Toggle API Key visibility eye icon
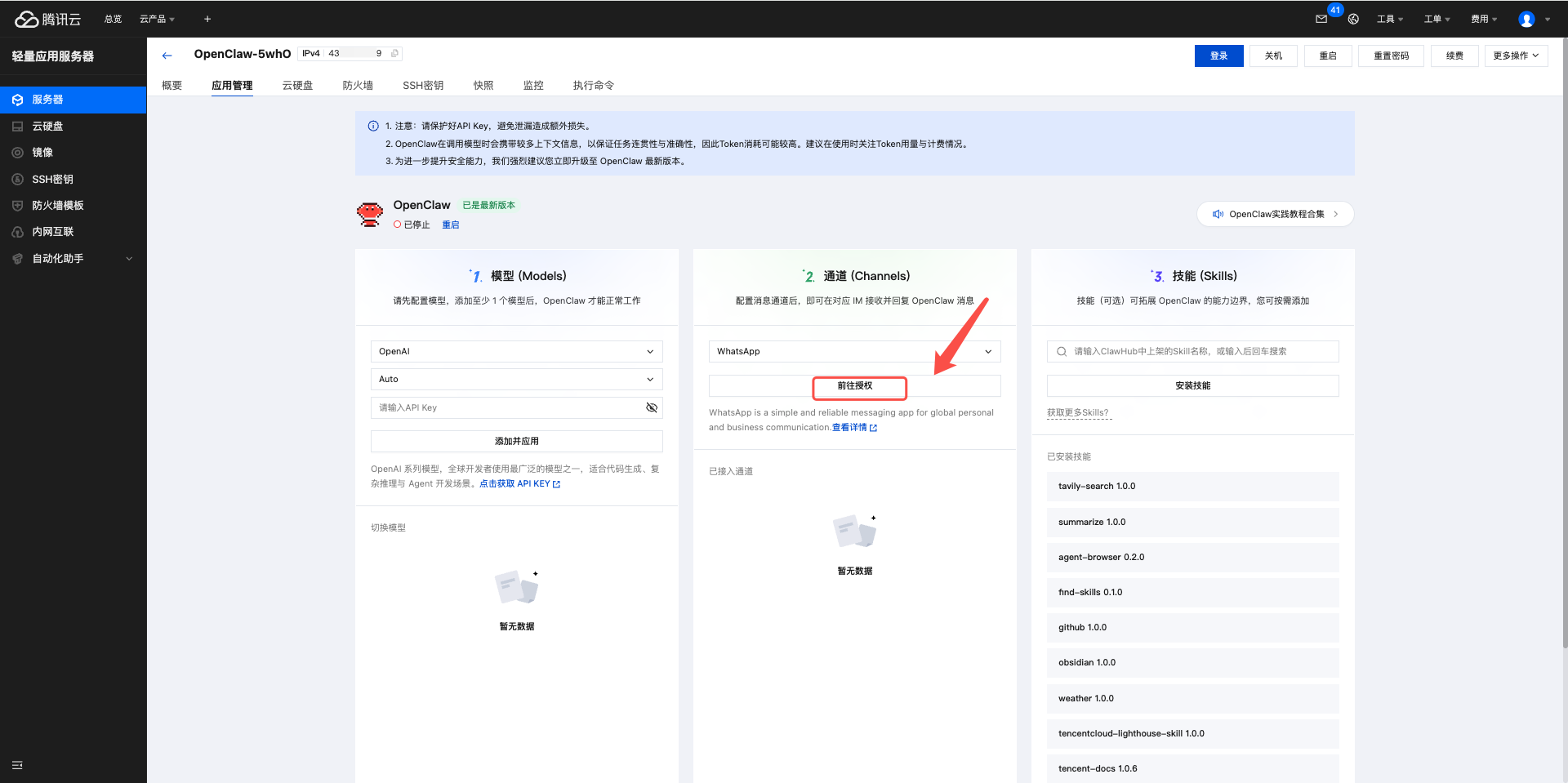 pyautogui.click(x=652, y=407)
